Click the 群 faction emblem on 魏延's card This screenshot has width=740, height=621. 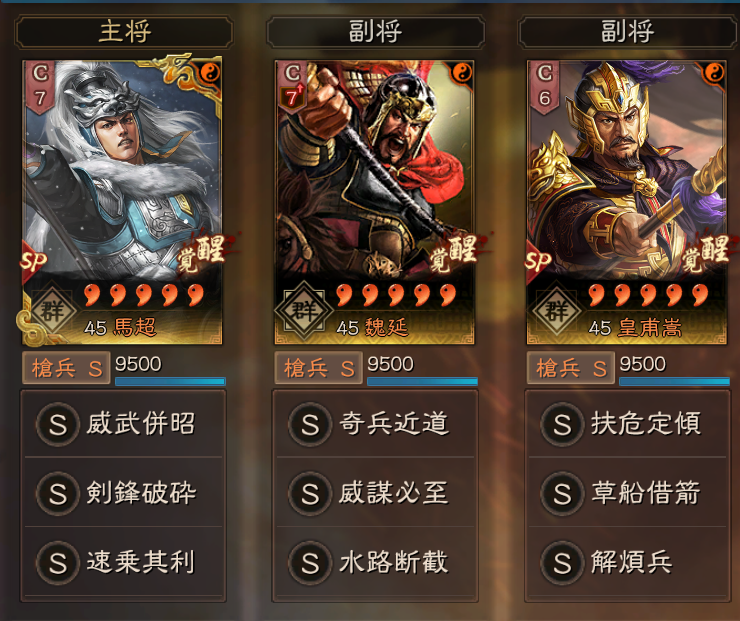click(303, 310)
